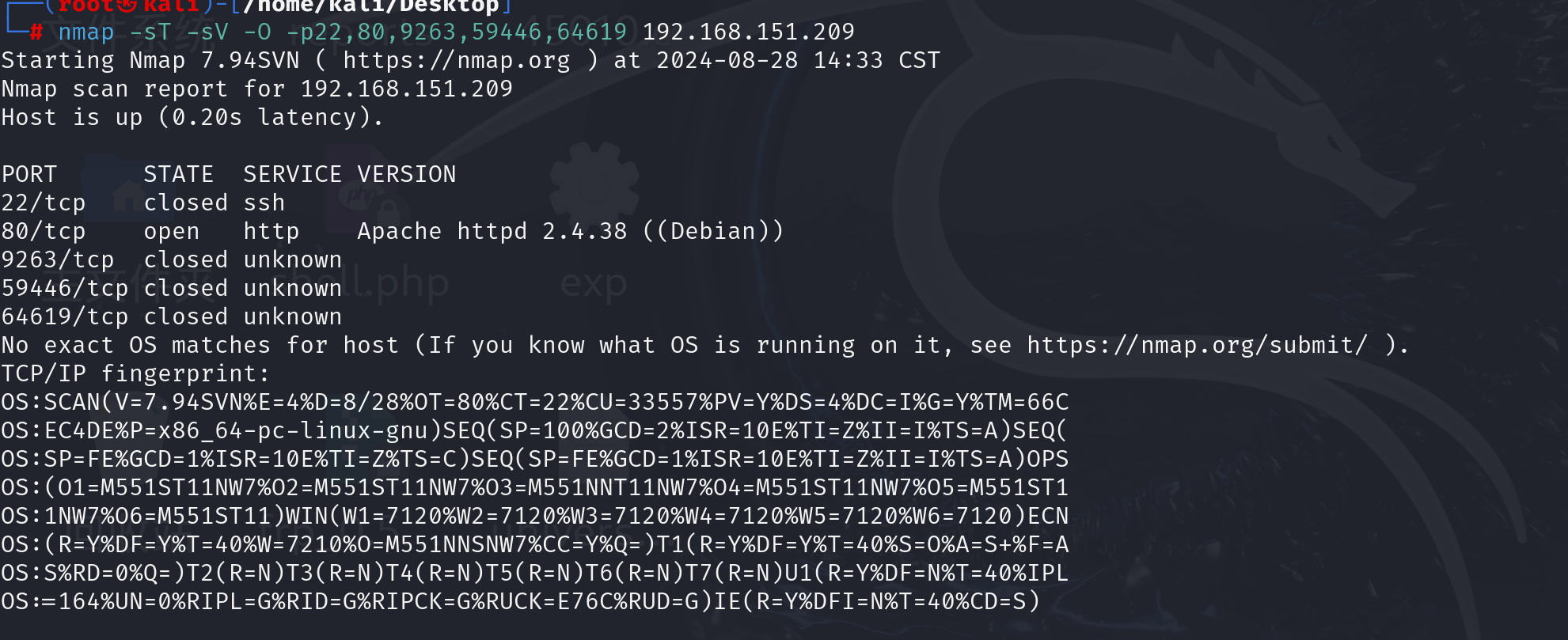Click the red root# prompt symbol
1568x640 pixels.
tap(36, 32)
